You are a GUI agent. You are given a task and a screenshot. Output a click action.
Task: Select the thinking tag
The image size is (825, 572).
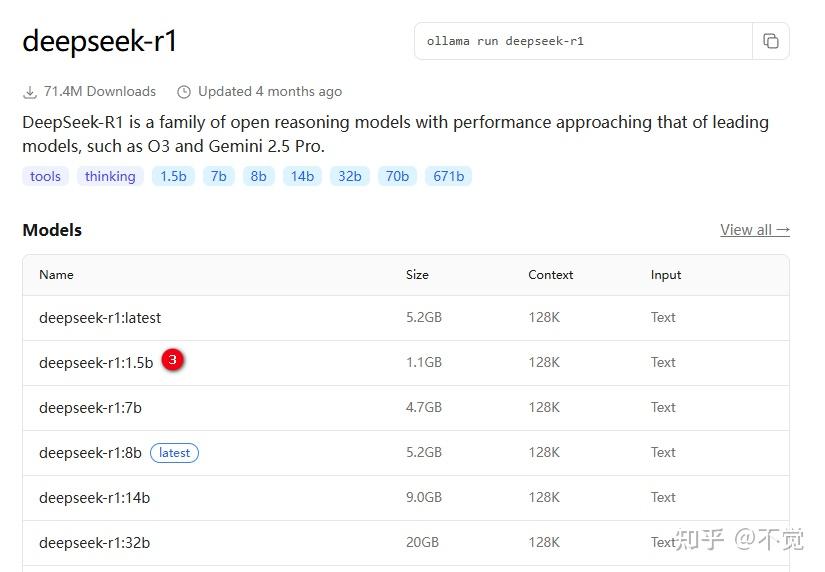[110, 177]
